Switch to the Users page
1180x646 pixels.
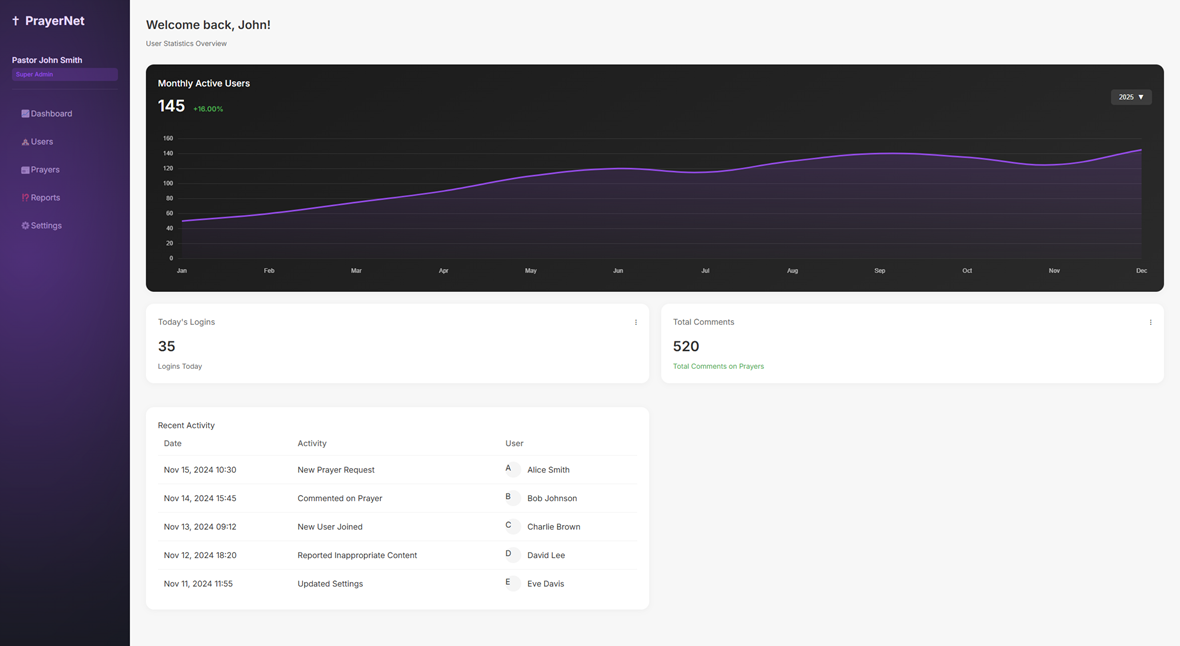tap(44, 141)
